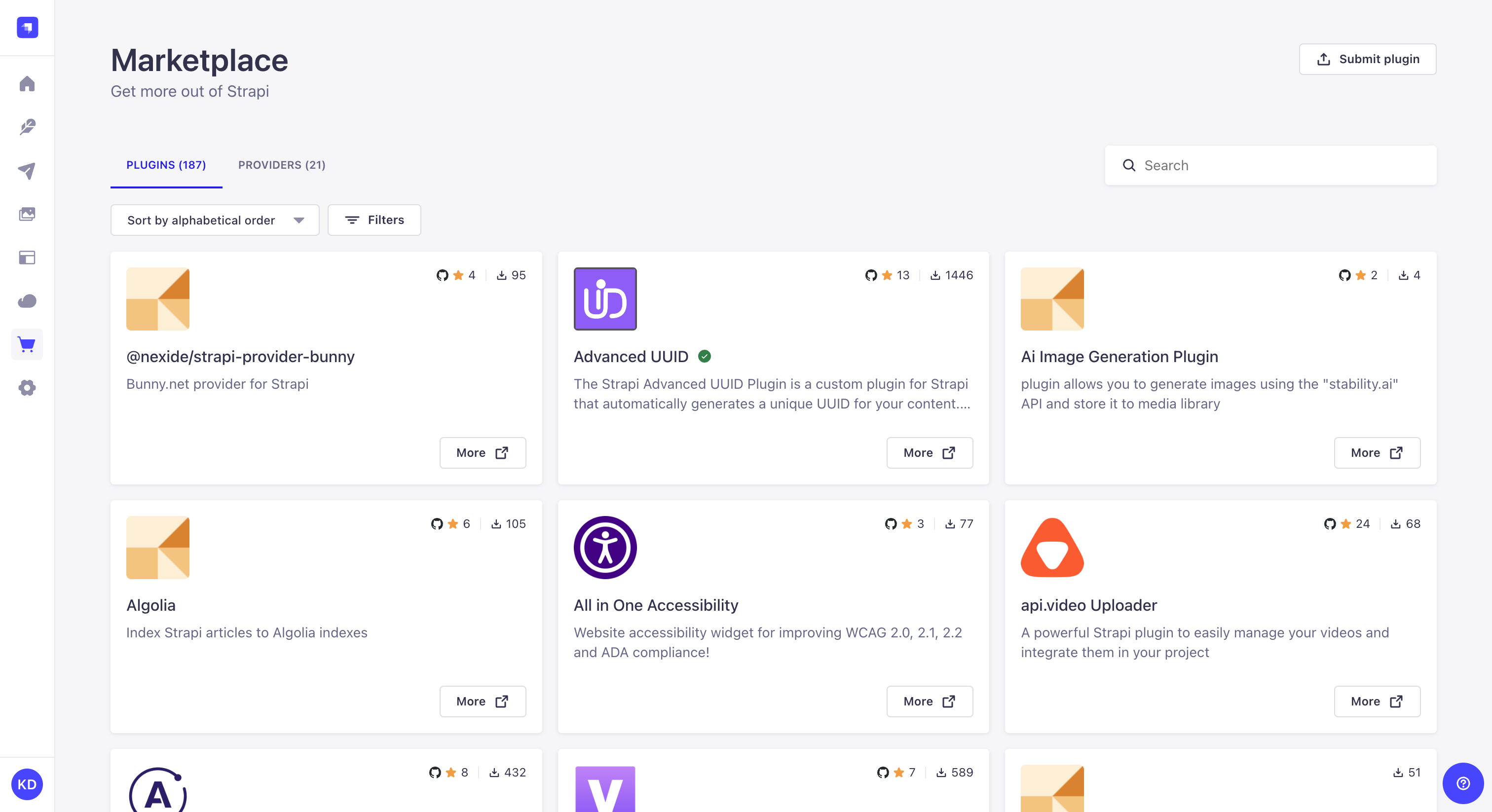Open Strapi Cloud from the sidebar
Viewport: 1492px width, 812px height.
click(x=27, y=300)
